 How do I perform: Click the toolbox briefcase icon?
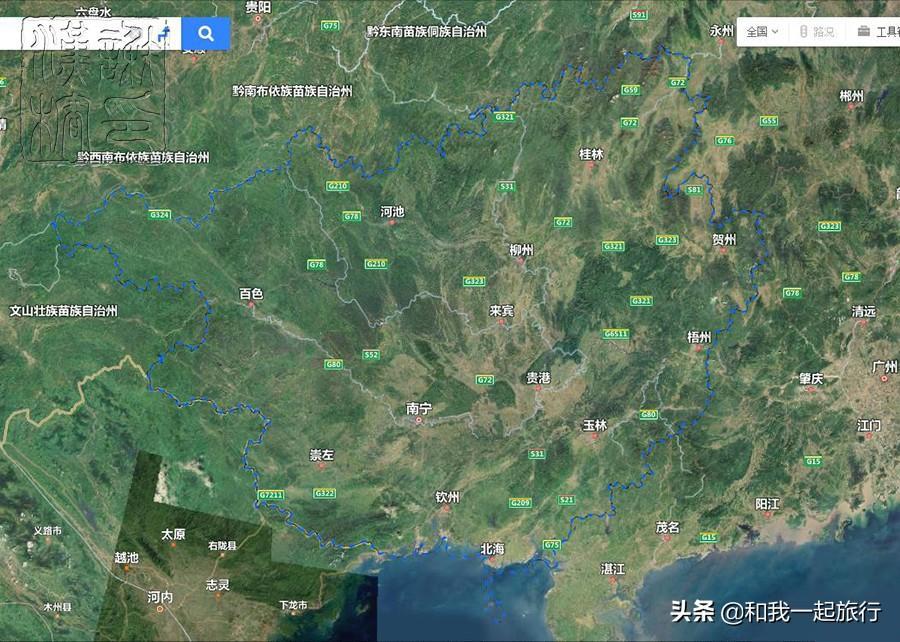pyautogui.click(x=863, y=32)
